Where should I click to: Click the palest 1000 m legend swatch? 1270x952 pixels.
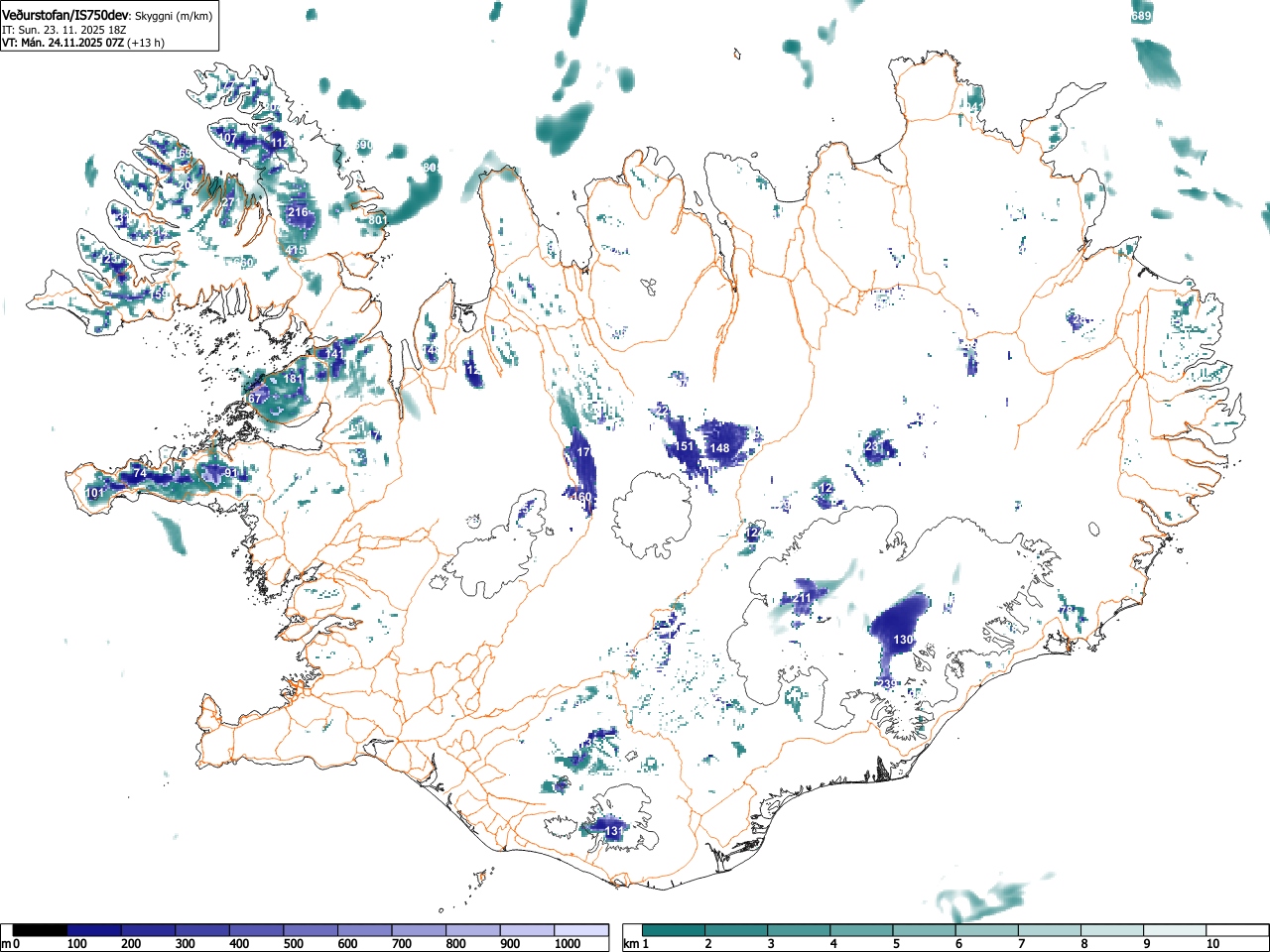(581, 930)
